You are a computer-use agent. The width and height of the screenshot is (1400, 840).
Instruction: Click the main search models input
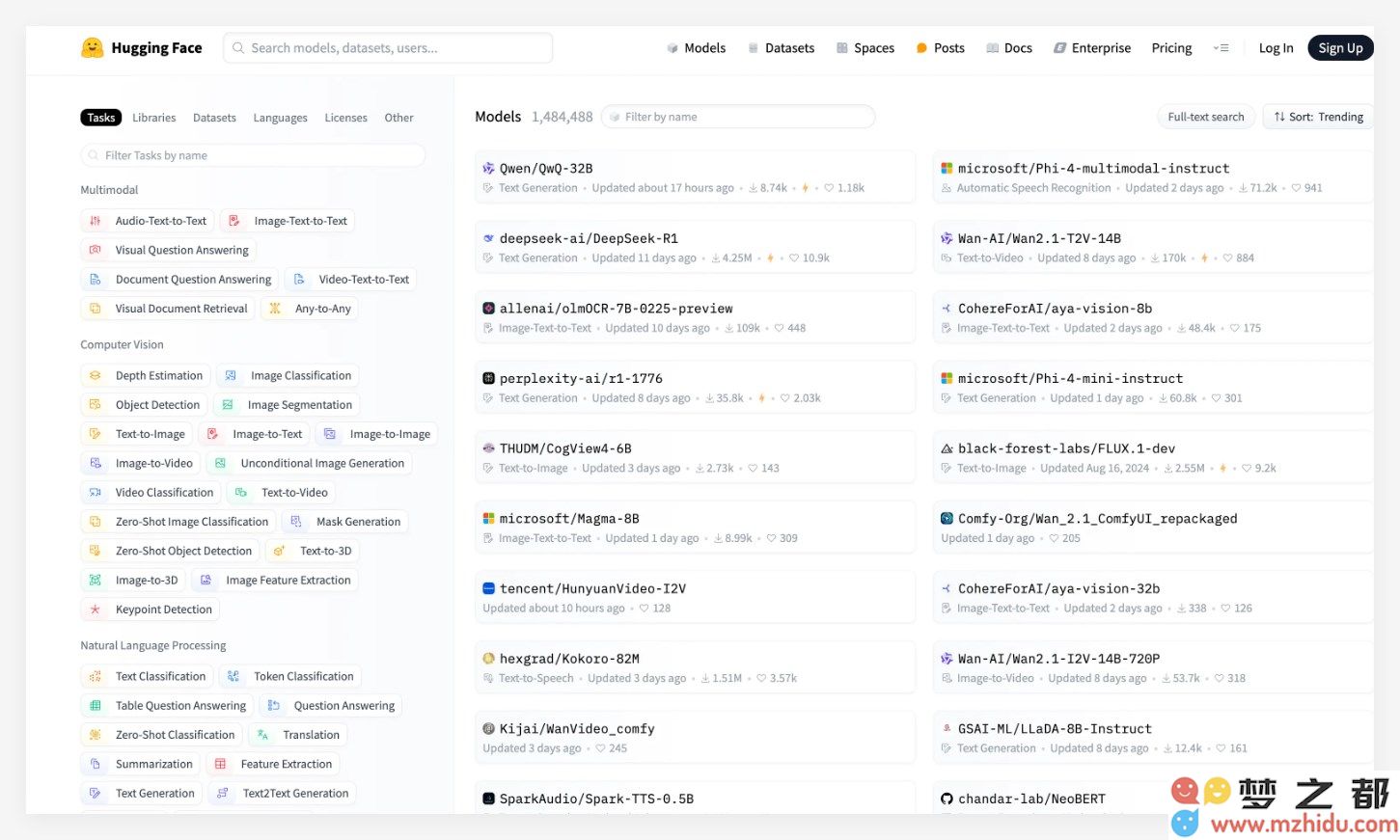pos(388,48)
